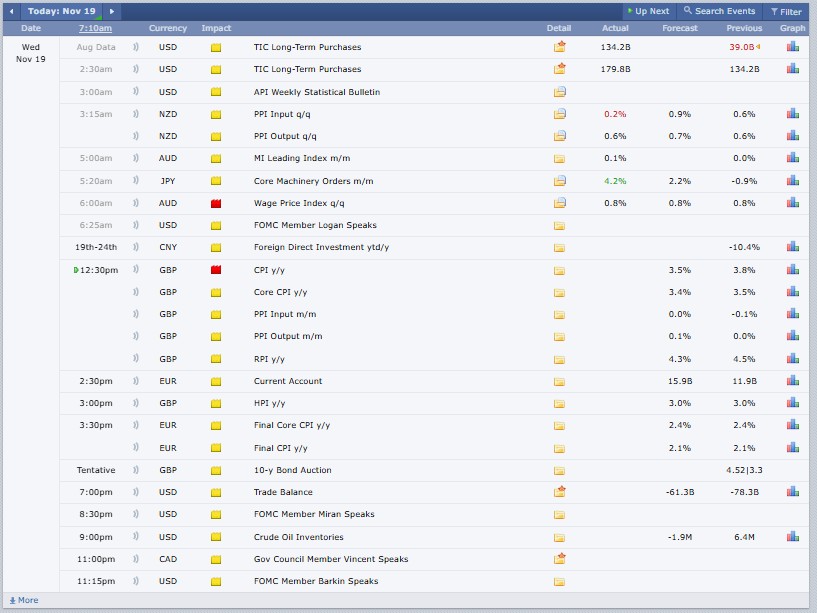The height and width of the screenshot is (613, 817).
Task: Click the Current Account event row
Action: pyautogui.click(x=289, y=381)
